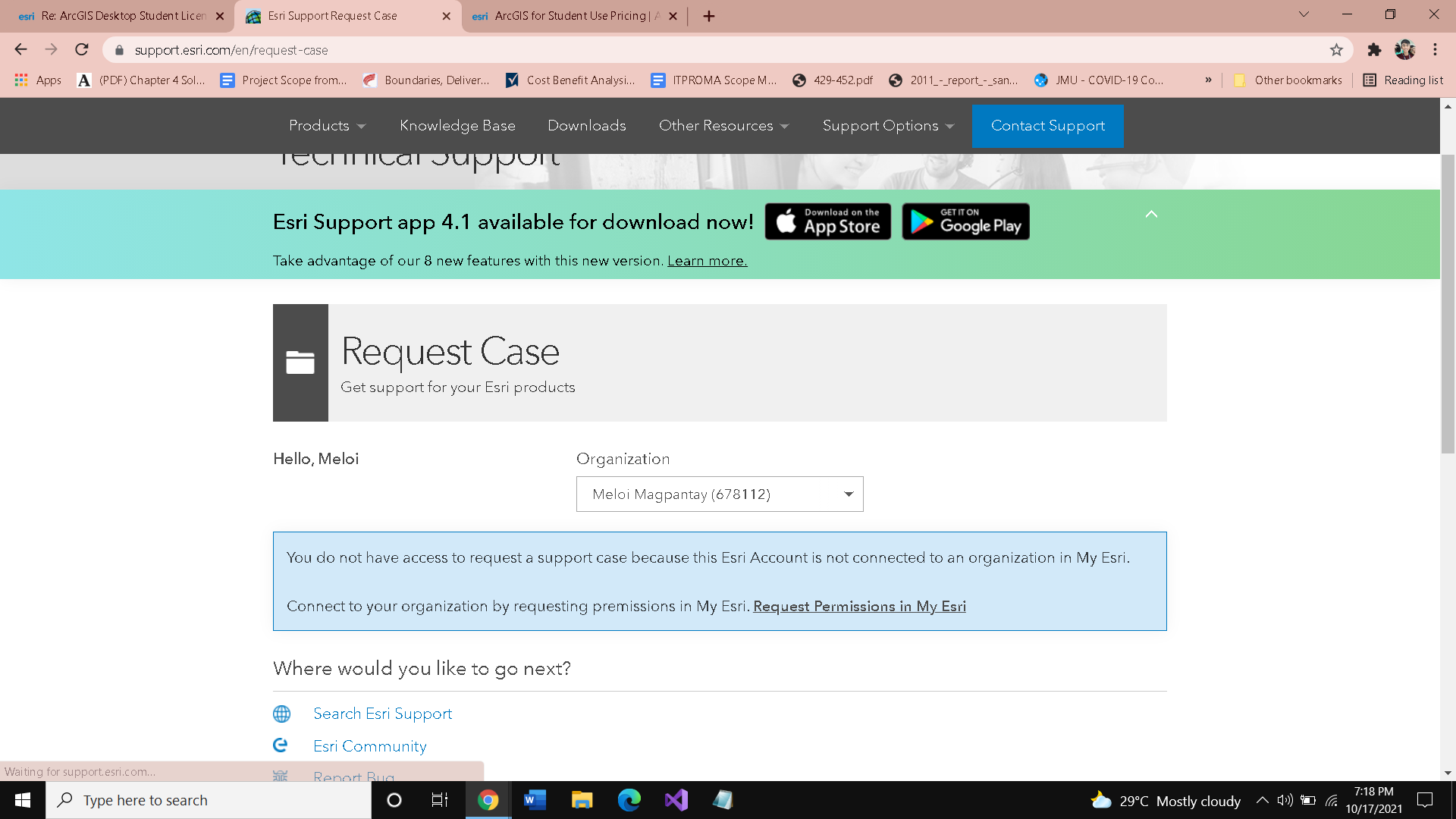Click the Contact Support button
1456x819 pixels.
pyautogui.click(x=1047, y=126)
